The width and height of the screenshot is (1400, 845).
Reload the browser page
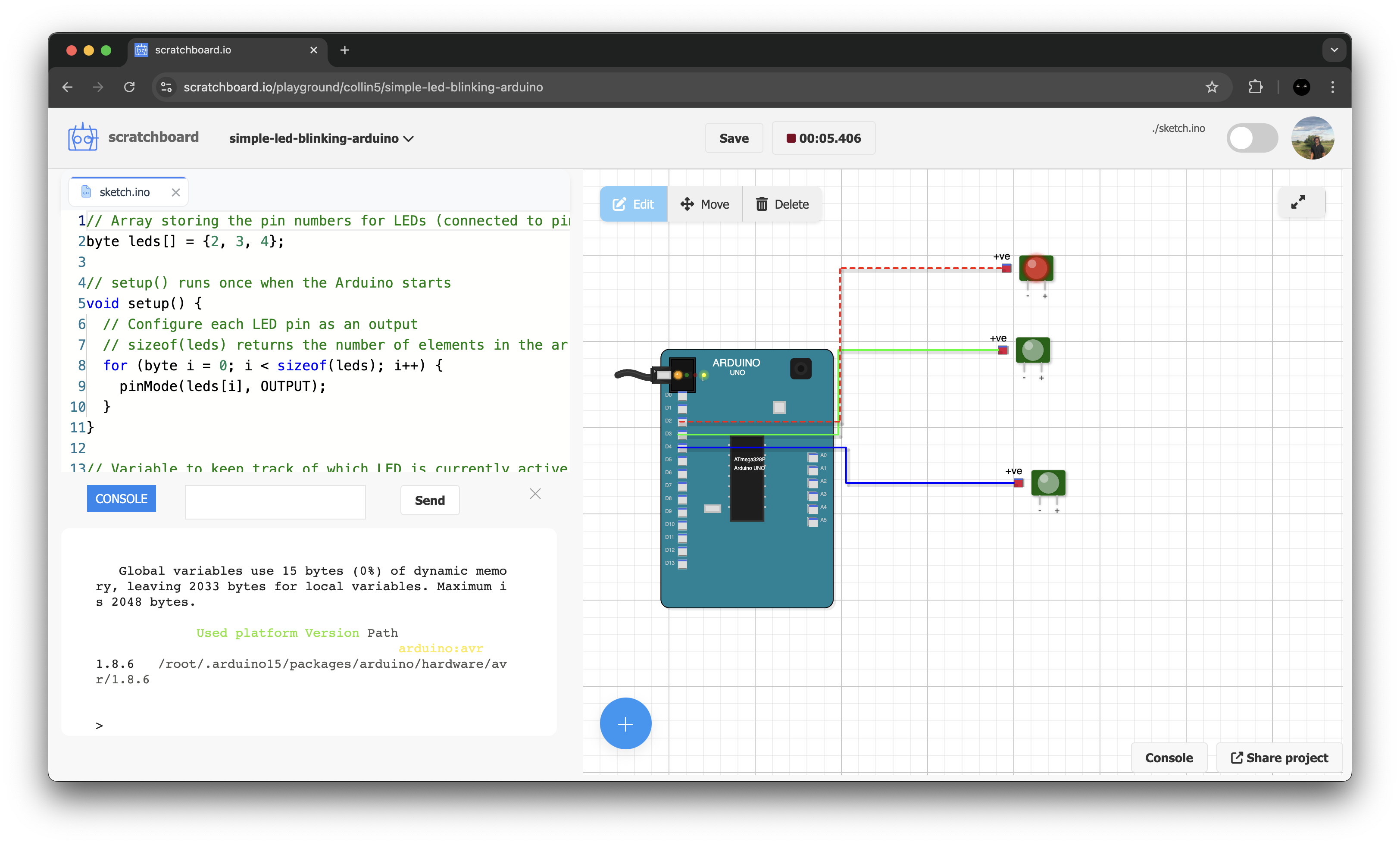130,87
